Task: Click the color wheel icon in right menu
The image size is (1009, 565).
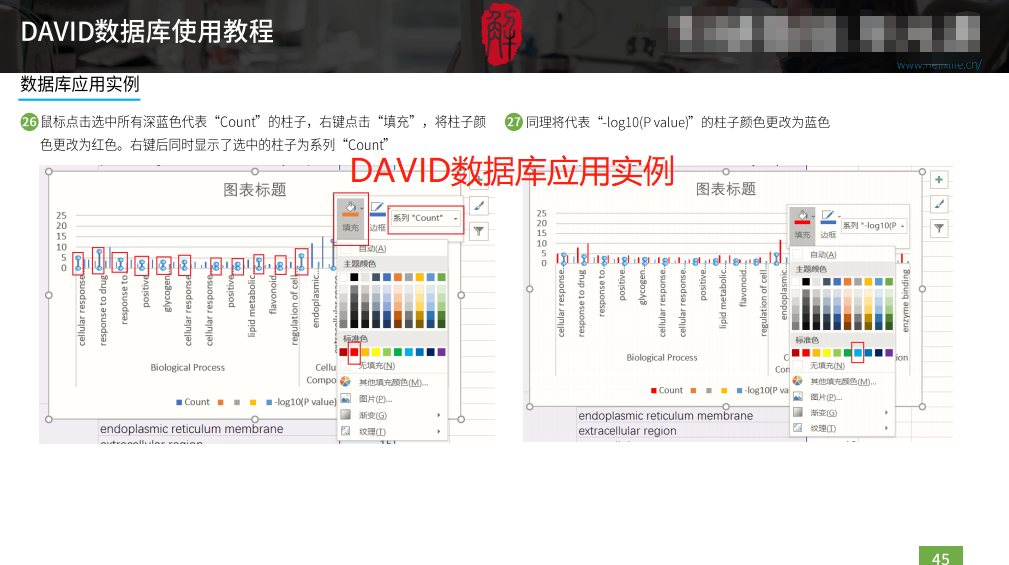Action: pos(798,381)
